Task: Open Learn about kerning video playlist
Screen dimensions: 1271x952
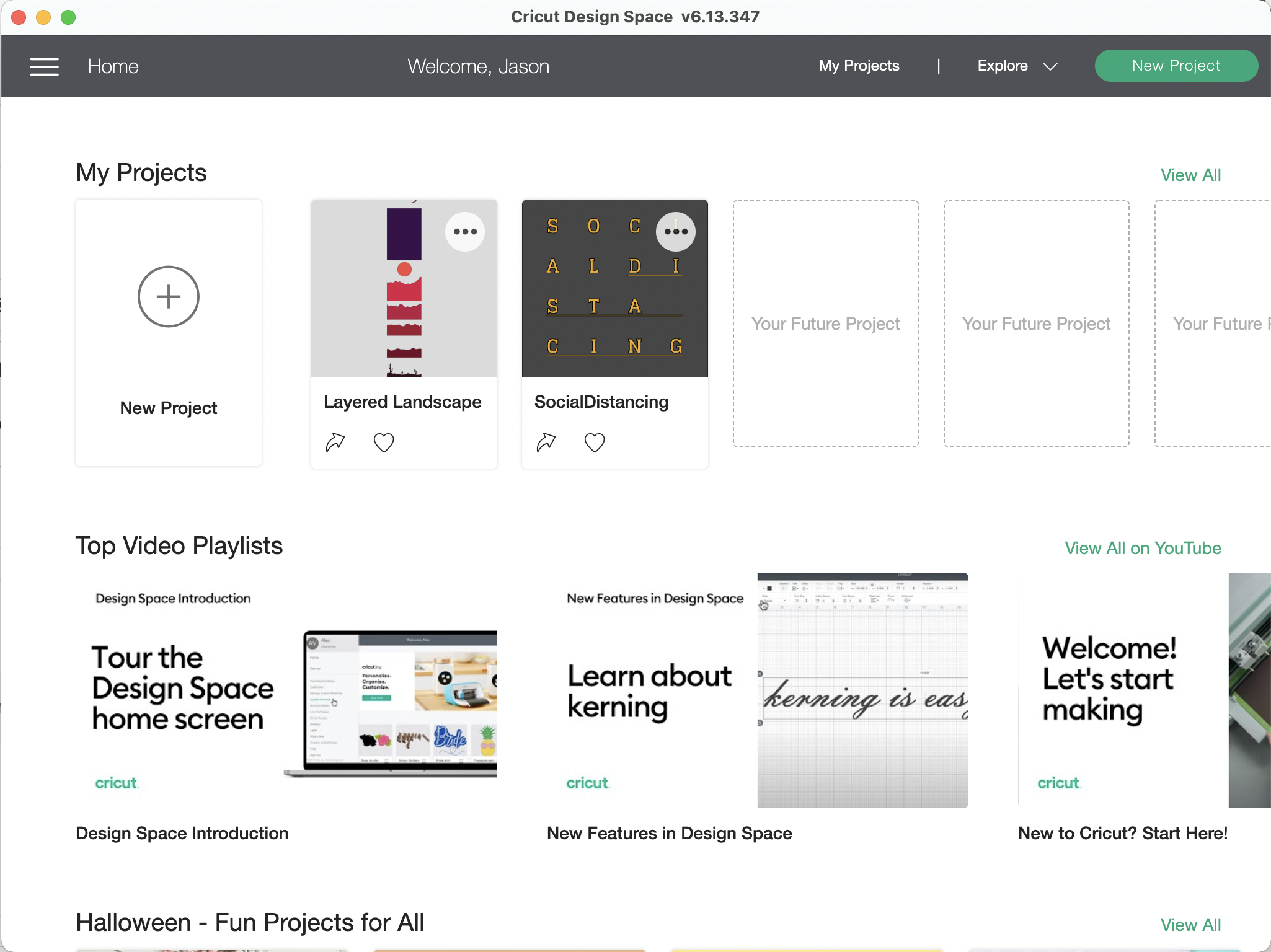Action: (x=757, y=690)
